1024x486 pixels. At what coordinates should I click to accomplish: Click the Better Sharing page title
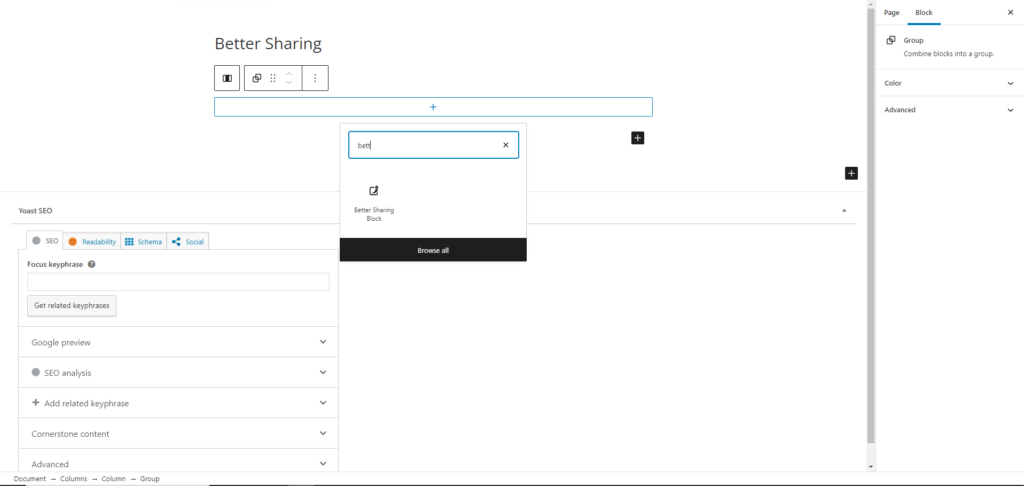[268, 44]
